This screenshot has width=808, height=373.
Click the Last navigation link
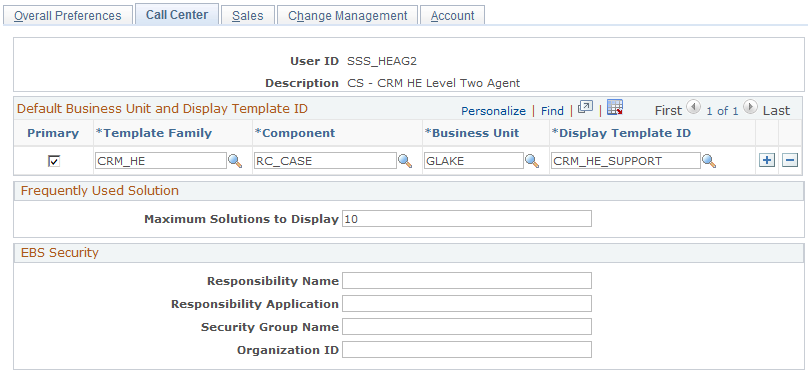click(776, 110)
